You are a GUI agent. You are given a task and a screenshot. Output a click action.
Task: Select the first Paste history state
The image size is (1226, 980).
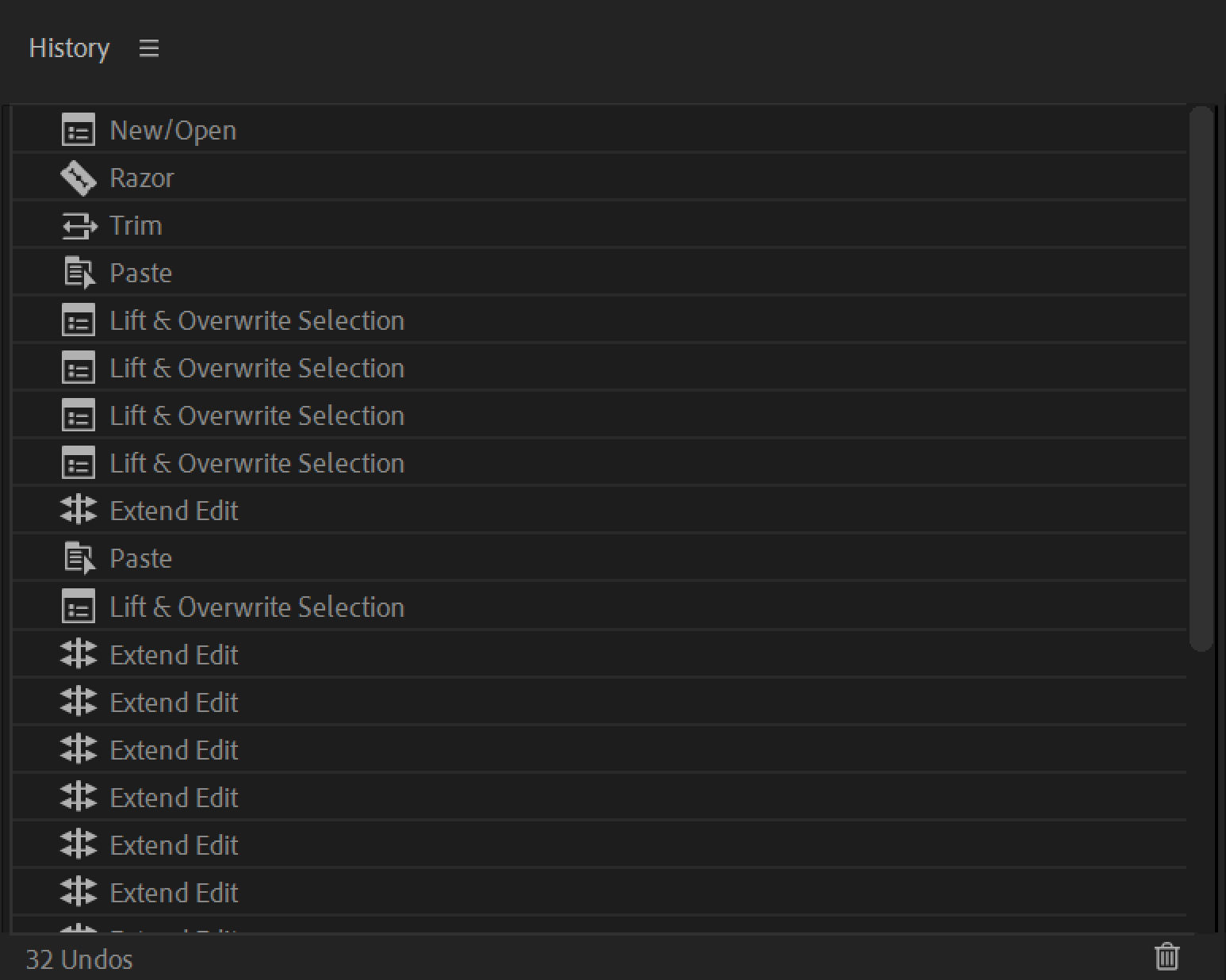(140, 273)
